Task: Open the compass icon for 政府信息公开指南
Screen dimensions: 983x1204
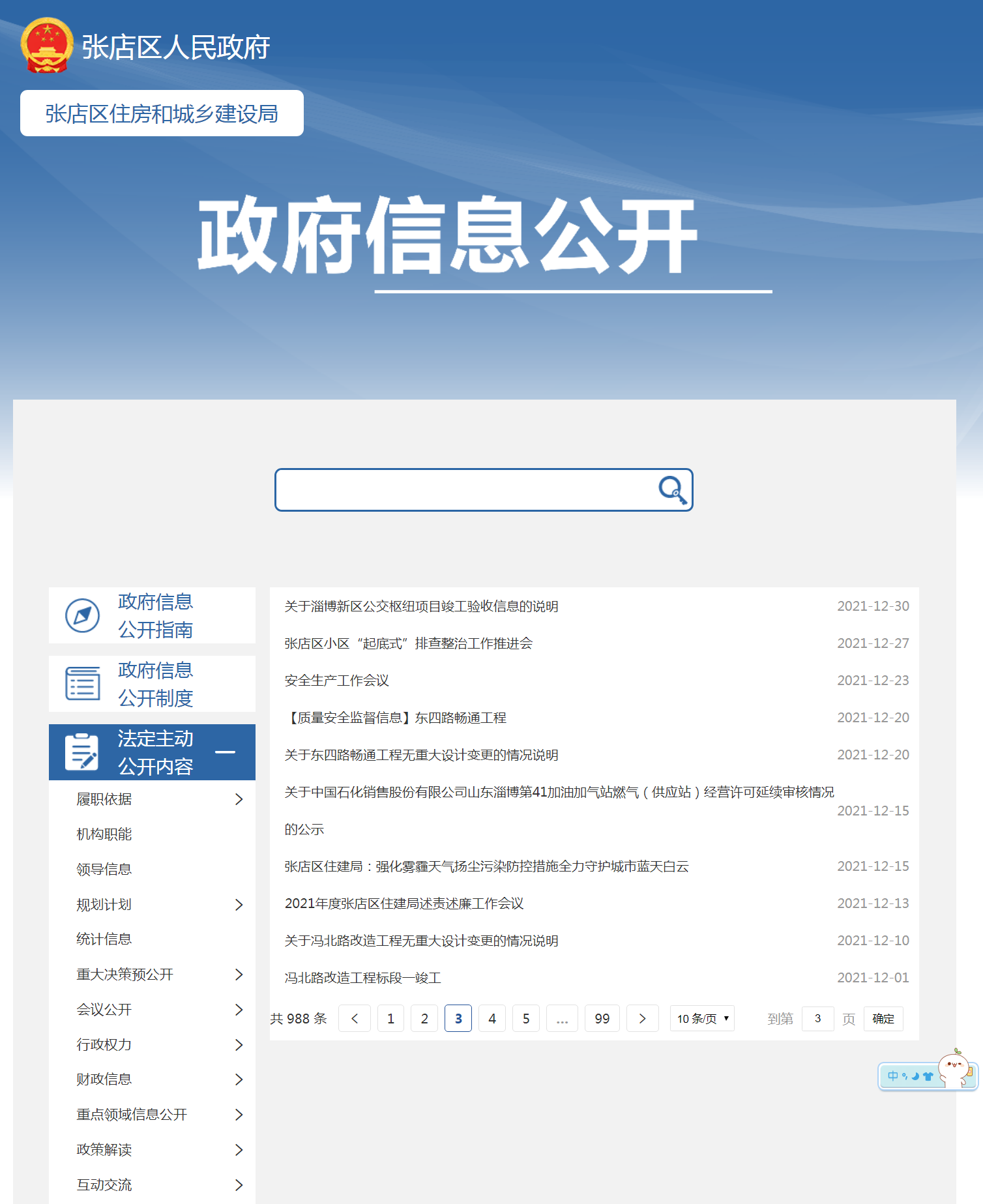Action: point(83,615)
